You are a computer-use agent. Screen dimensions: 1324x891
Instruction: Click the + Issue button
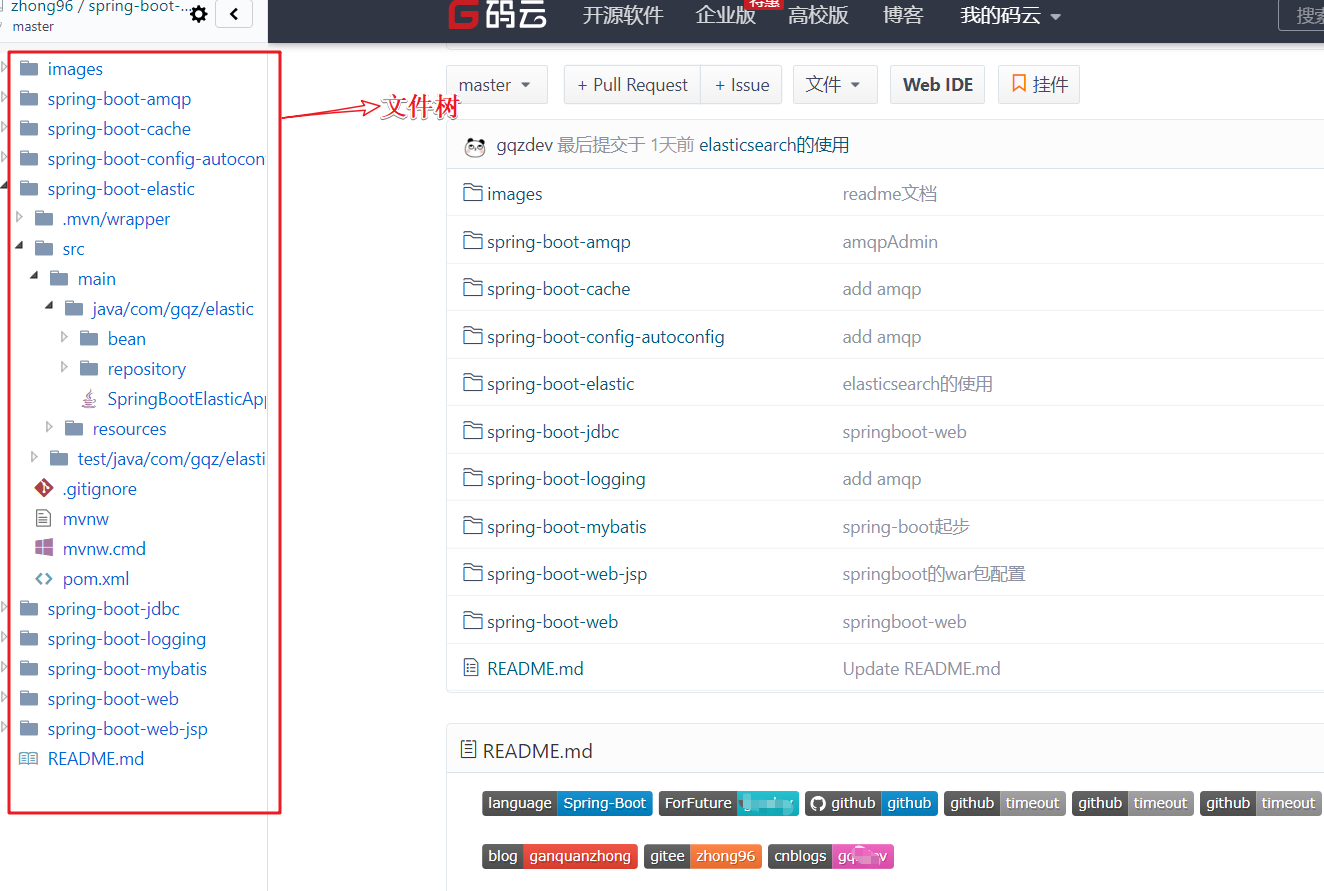742,85
